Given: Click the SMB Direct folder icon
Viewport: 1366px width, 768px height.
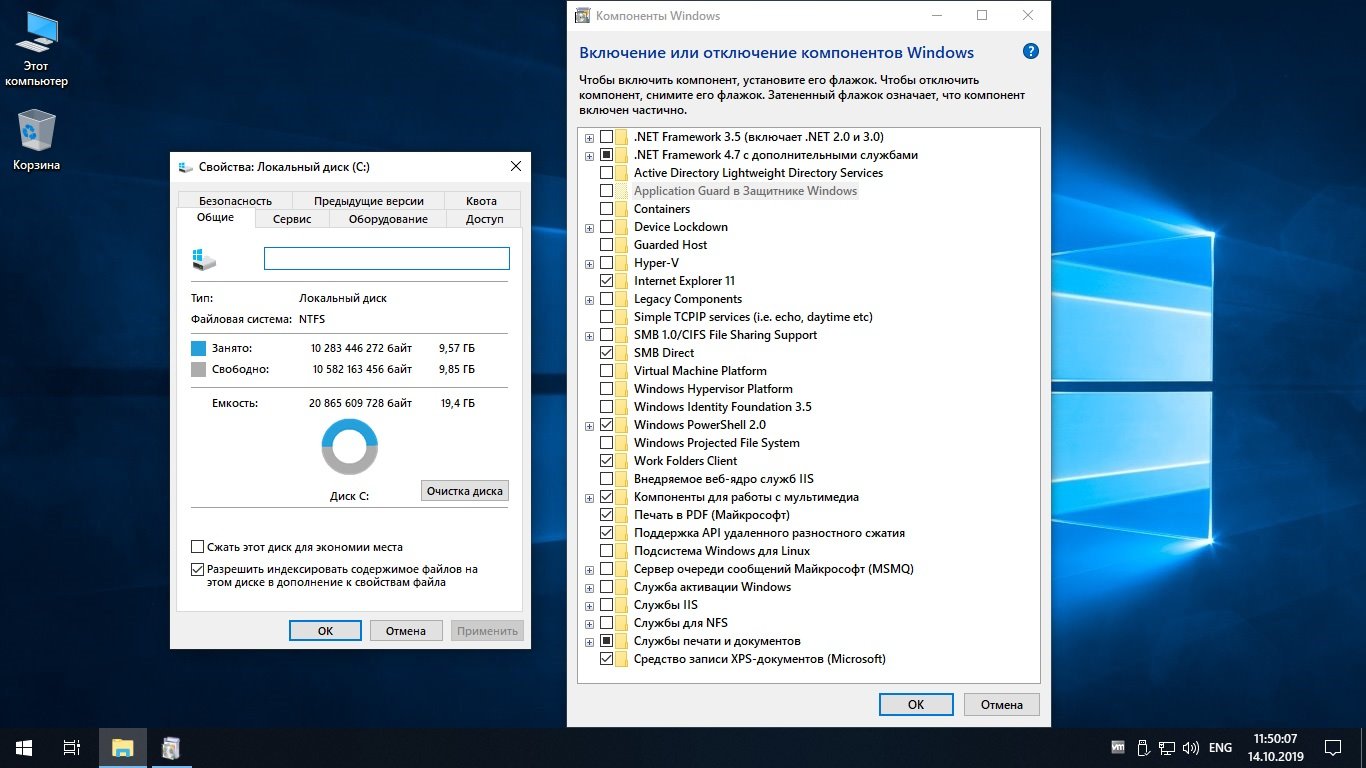Looking at the screenshot, I should click(x=622, y=353).
